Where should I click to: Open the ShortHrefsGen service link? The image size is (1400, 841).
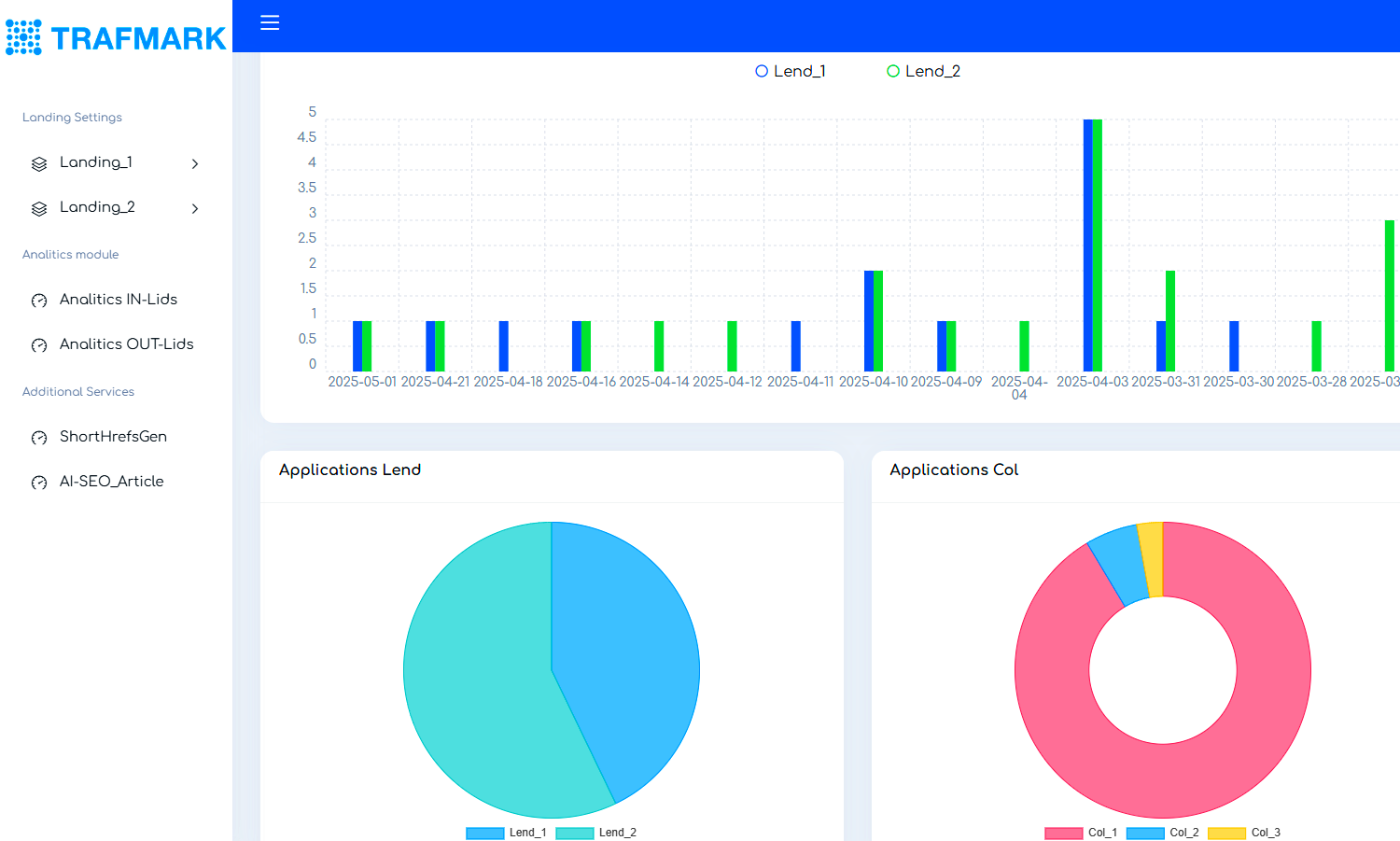(113, 437)
